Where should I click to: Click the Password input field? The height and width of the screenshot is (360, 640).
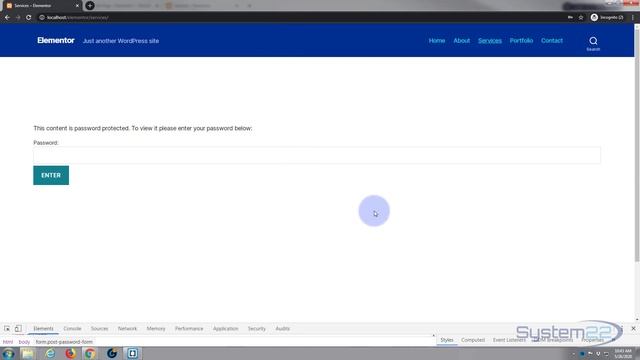[317, 155]
